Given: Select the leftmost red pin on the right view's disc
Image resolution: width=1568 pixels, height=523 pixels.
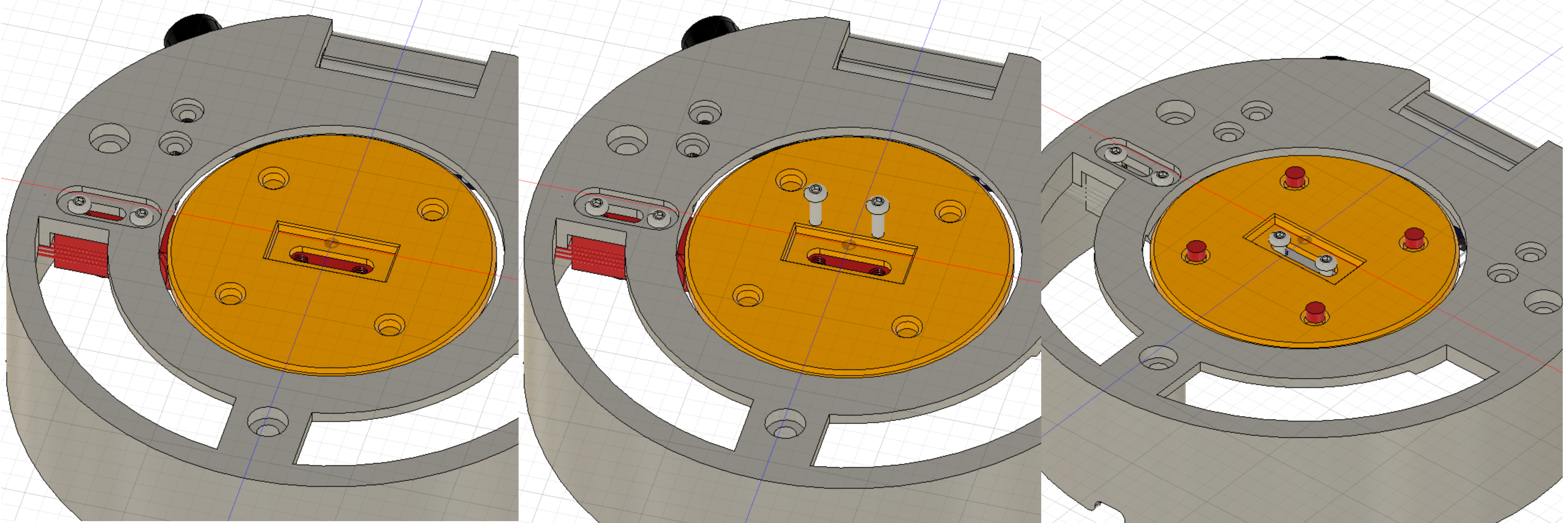Looking at the screenshot, I should pyautogui.click(x=1197, y=251).
